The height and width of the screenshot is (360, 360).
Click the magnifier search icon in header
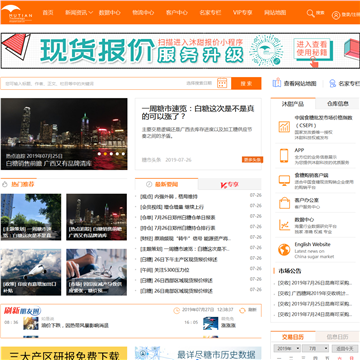point(310,13)
